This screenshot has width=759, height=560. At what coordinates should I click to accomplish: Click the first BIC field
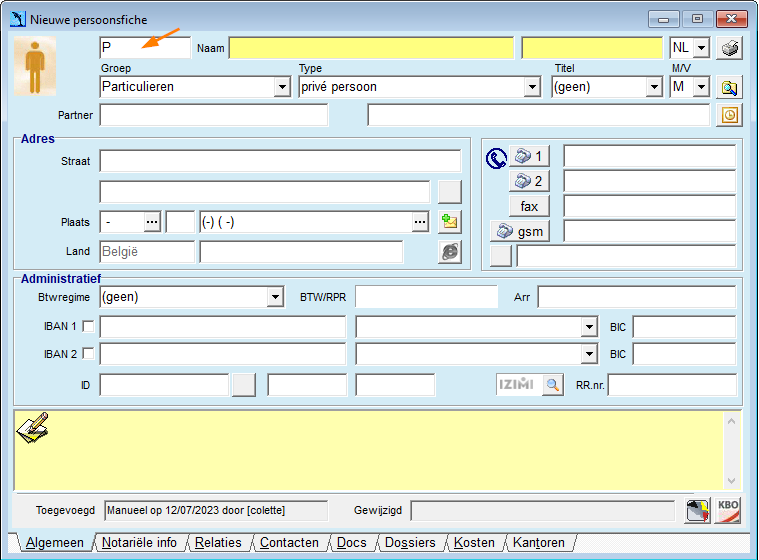pos(684,327)
